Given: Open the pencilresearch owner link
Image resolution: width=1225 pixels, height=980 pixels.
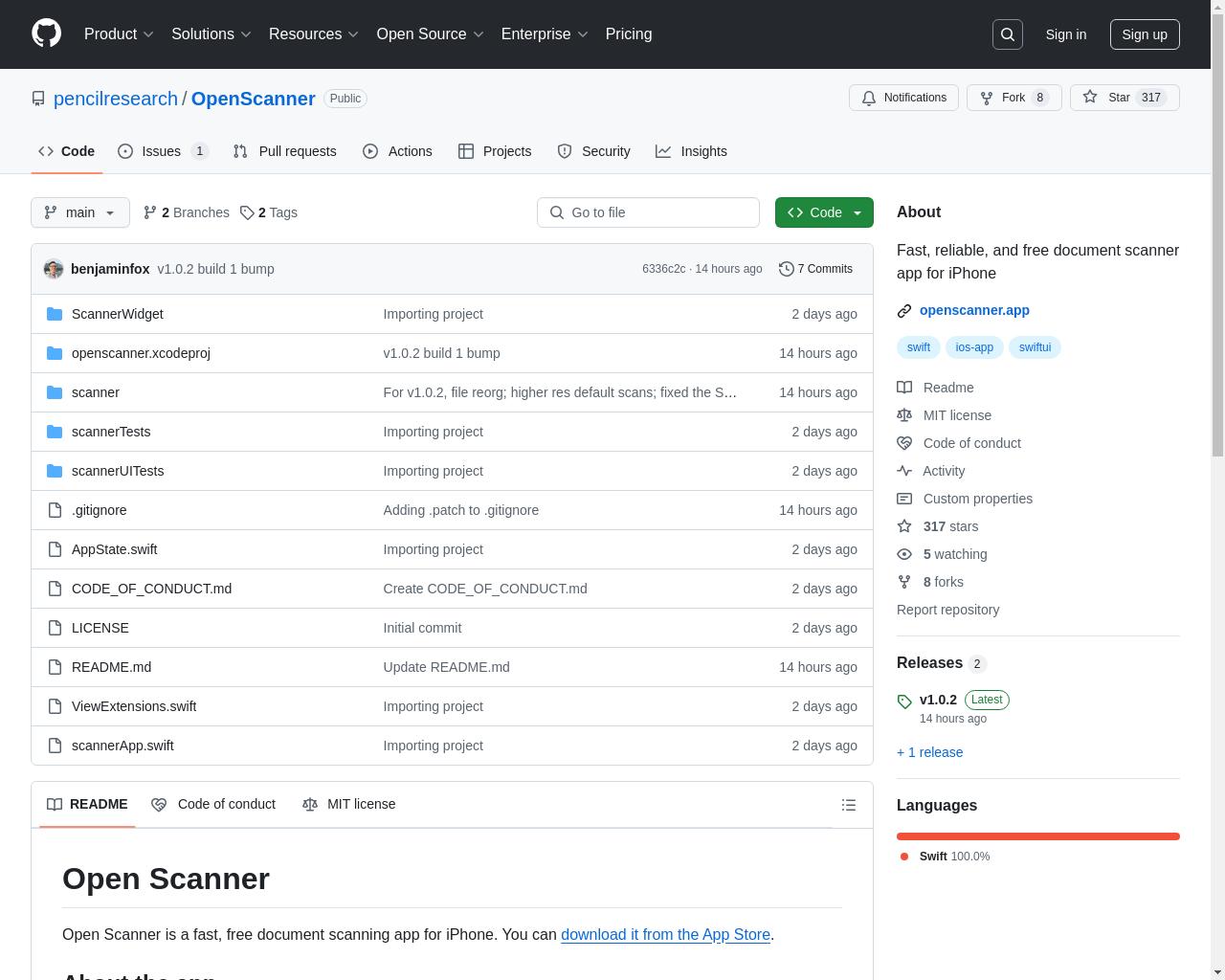Looking at the screenshot, I should point(116,99).
